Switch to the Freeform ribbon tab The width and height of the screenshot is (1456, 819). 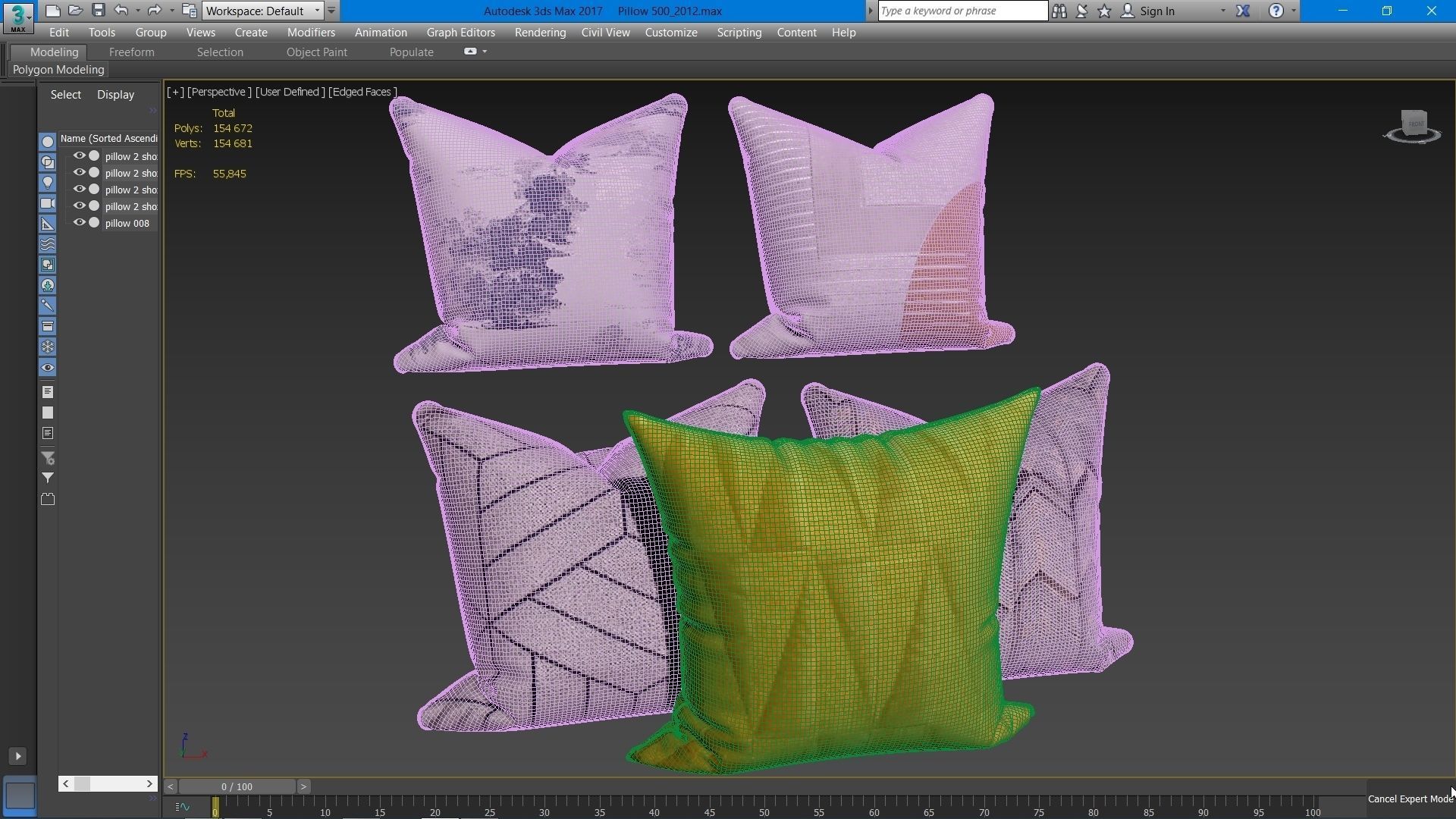pos(131,52)
